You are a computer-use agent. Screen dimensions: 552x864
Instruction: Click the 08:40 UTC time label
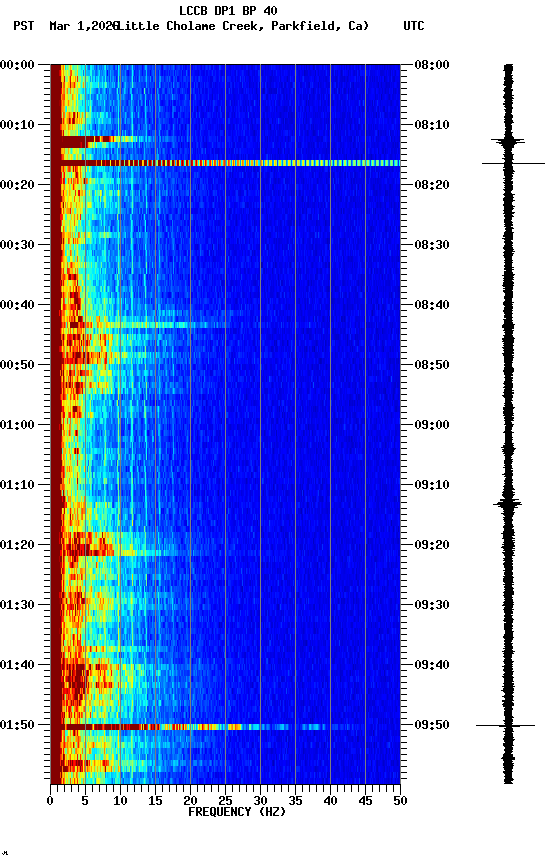click(x=432, y=305)
